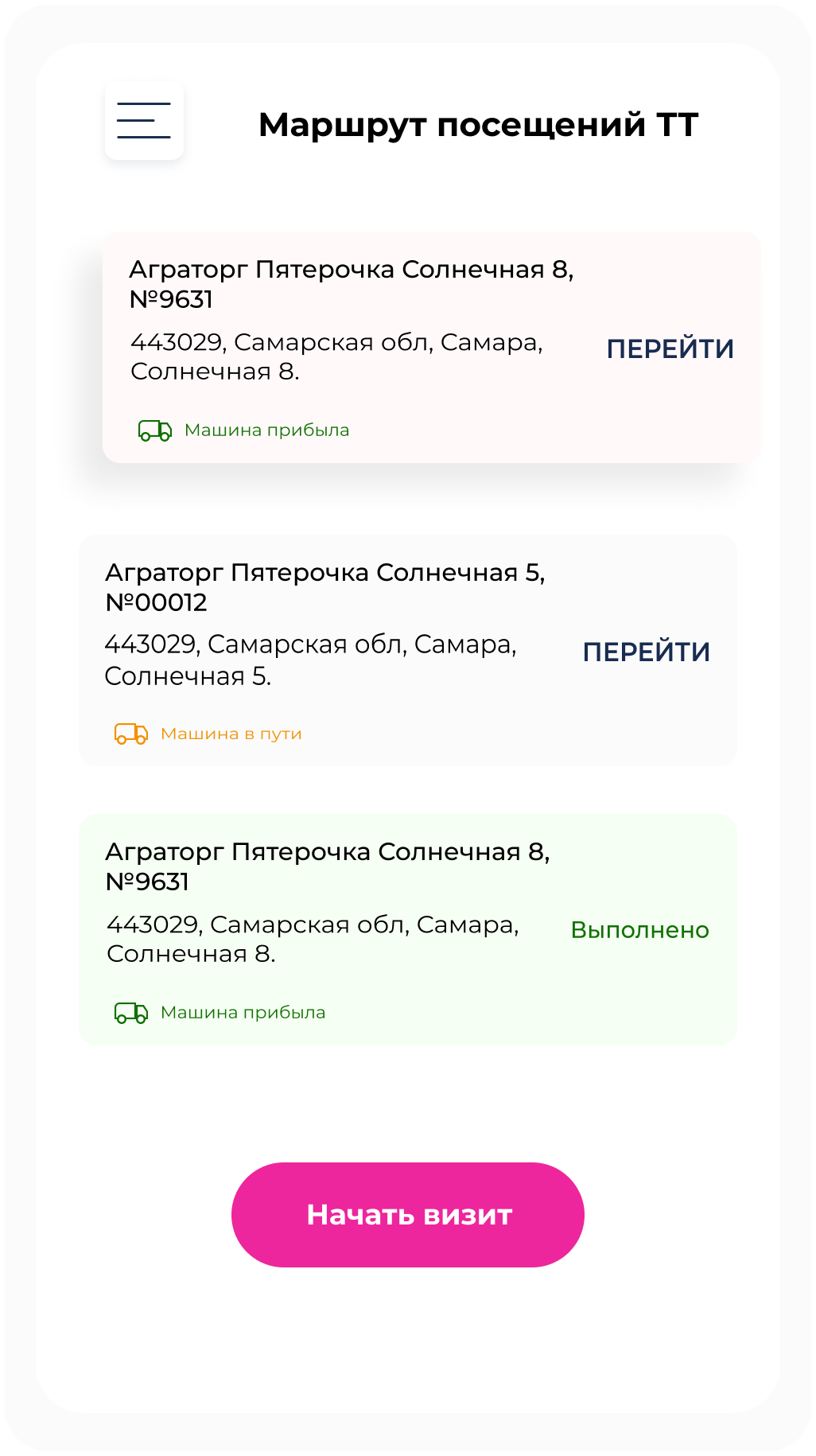Click 'ПЕРЕЙТИ' on the Солнечная 5 №00012 card
Image resolution: width=816 pixels, height=1456 pixels.
[x=647, y=651]
